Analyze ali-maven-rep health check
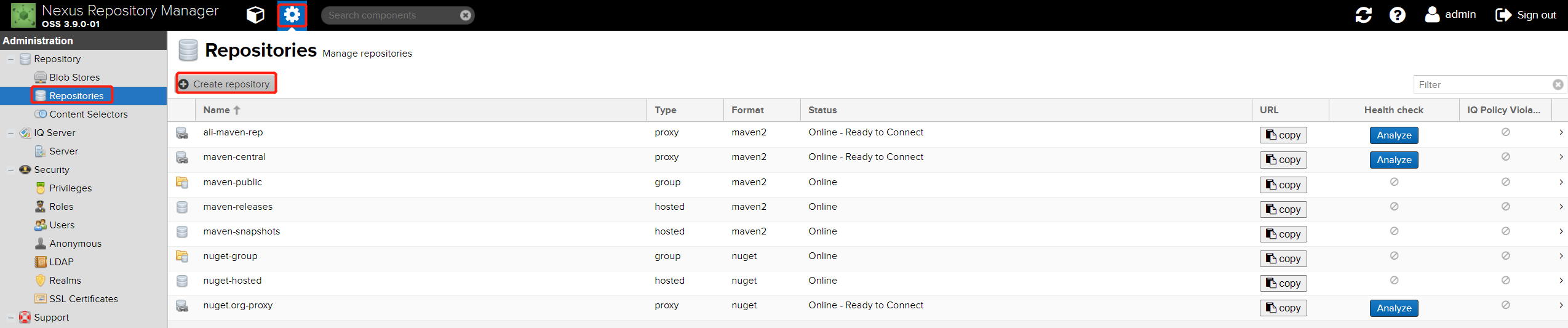1568x328 pixels. coord(1394,135)
